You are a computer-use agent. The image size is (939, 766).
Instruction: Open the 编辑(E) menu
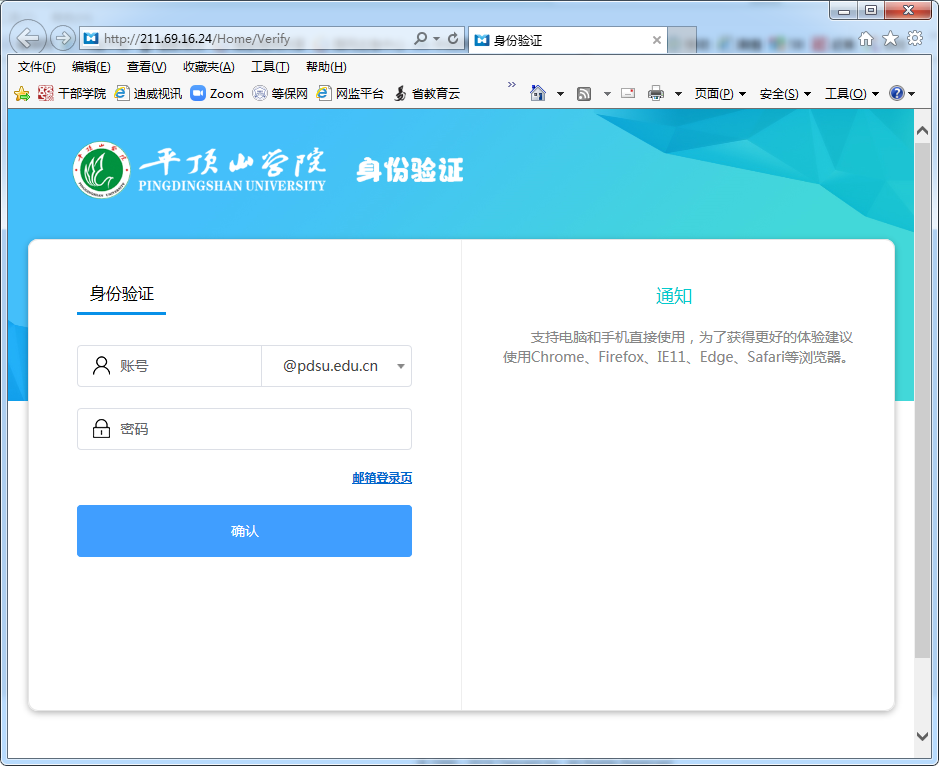(x=91, y=67)
